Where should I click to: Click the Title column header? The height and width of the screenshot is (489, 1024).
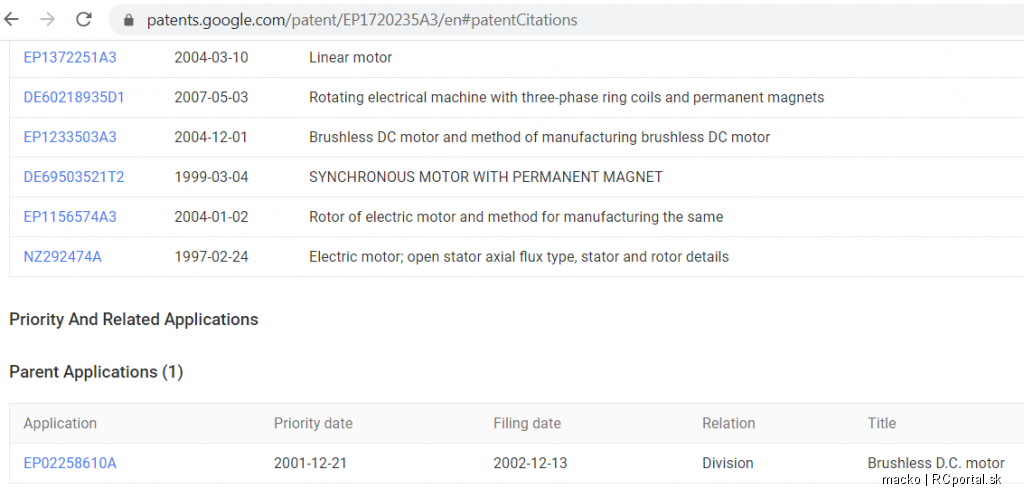click(882, 423)
